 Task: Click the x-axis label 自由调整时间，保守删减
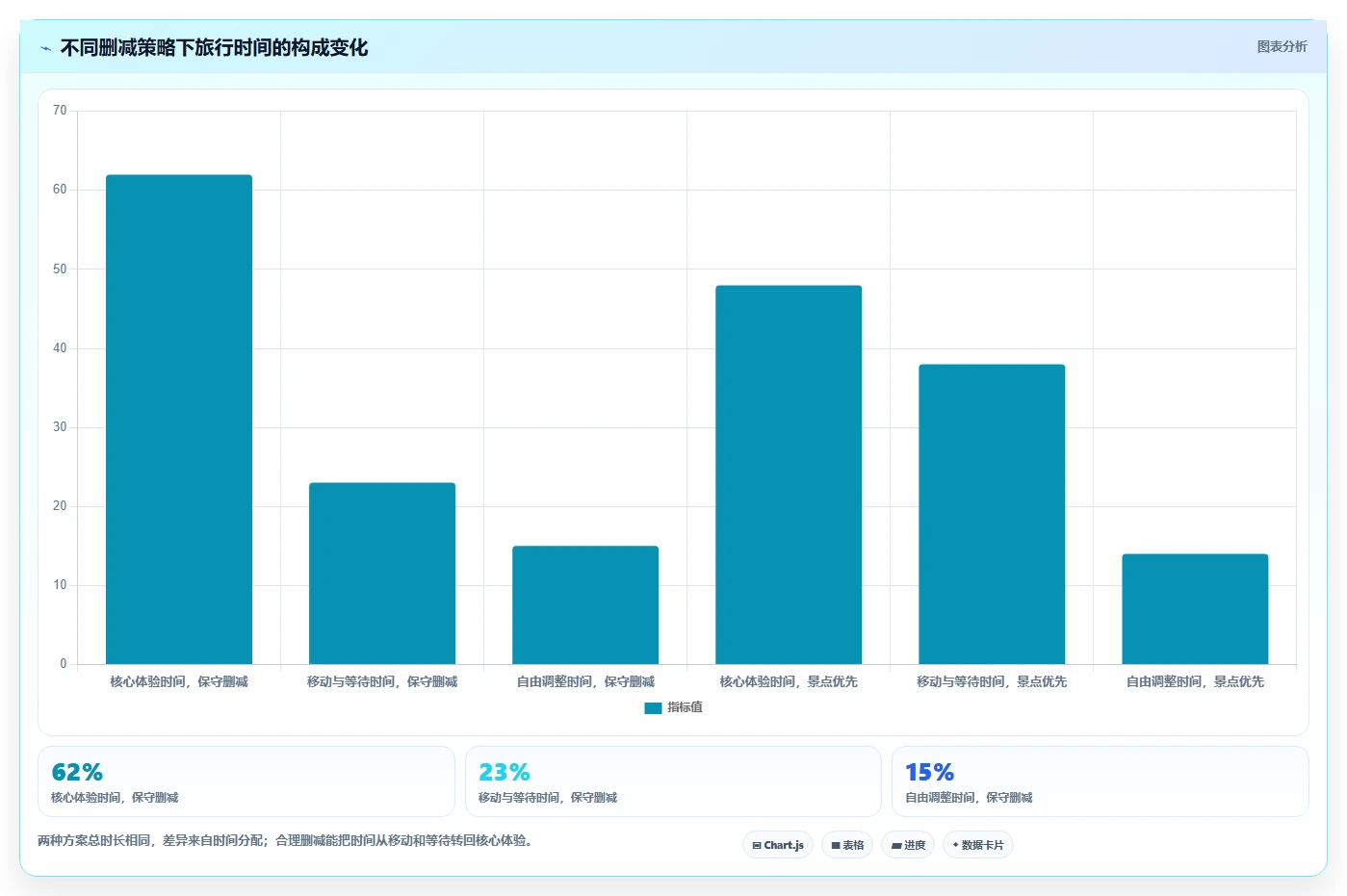[x=585, y=681]
